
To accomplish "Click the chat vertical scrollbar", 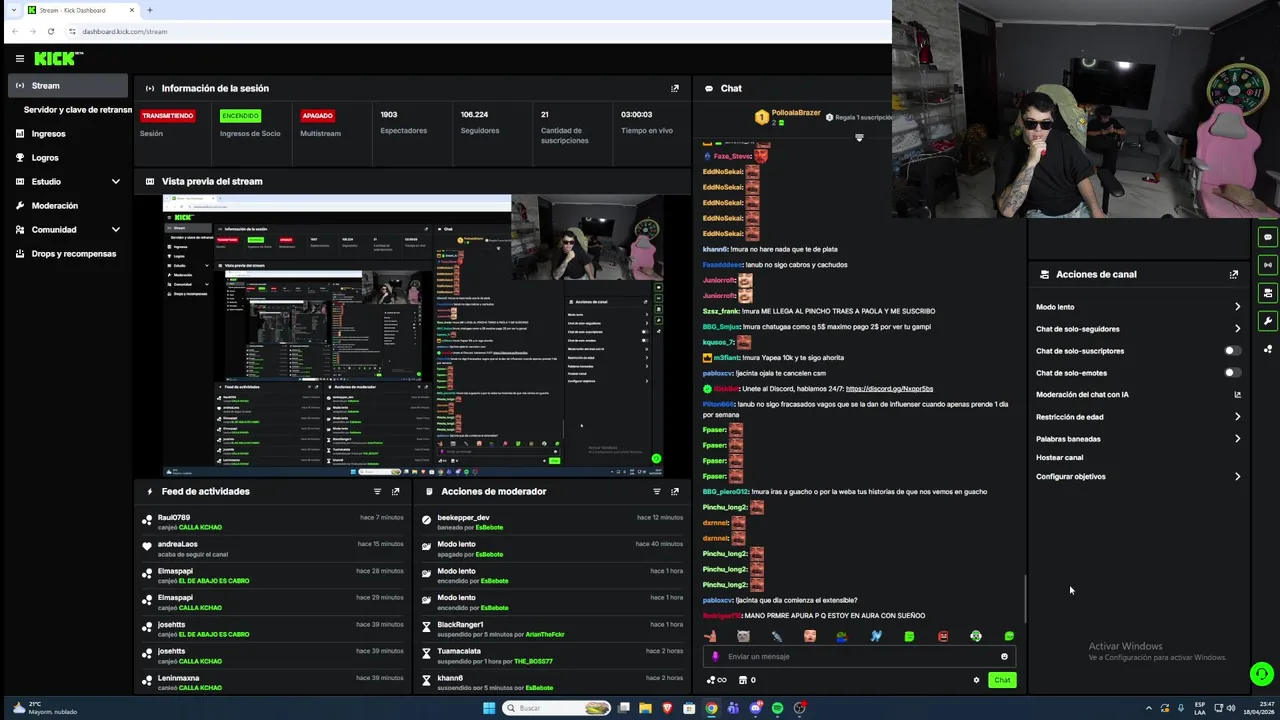I will [x=1026, y=598].
